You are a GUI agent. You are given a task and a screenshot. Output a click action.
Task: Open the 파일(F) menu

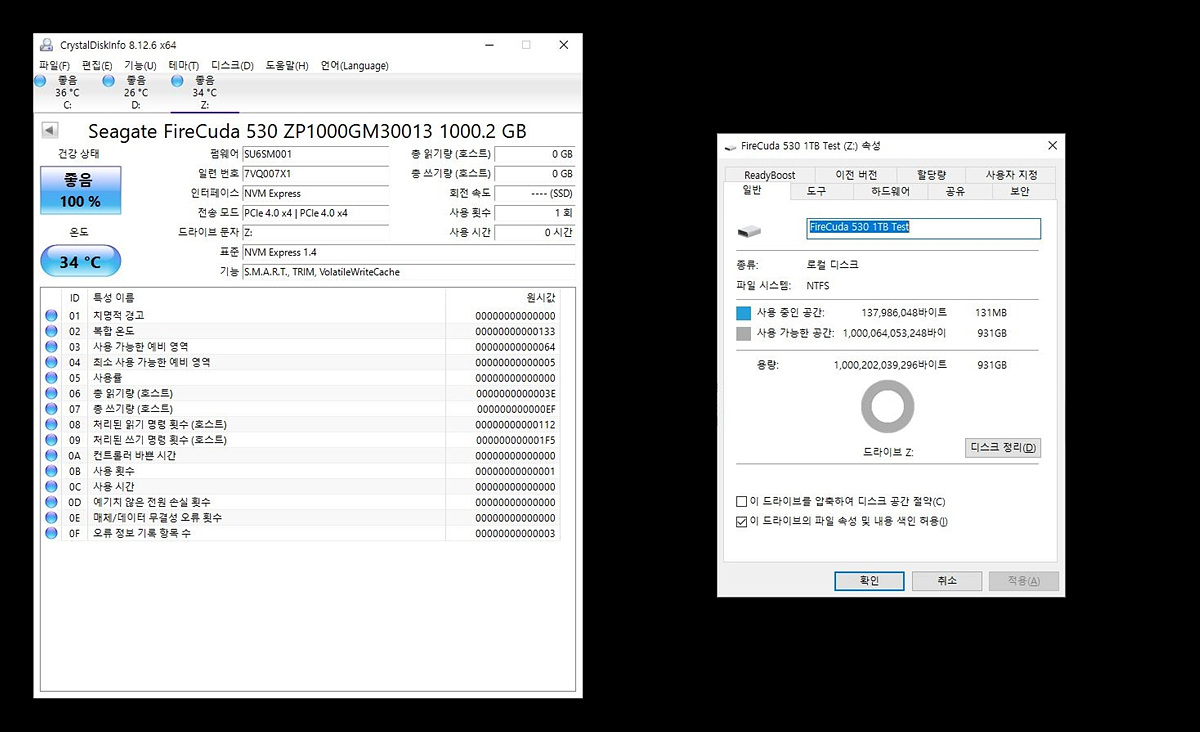[x=54, y=66]
